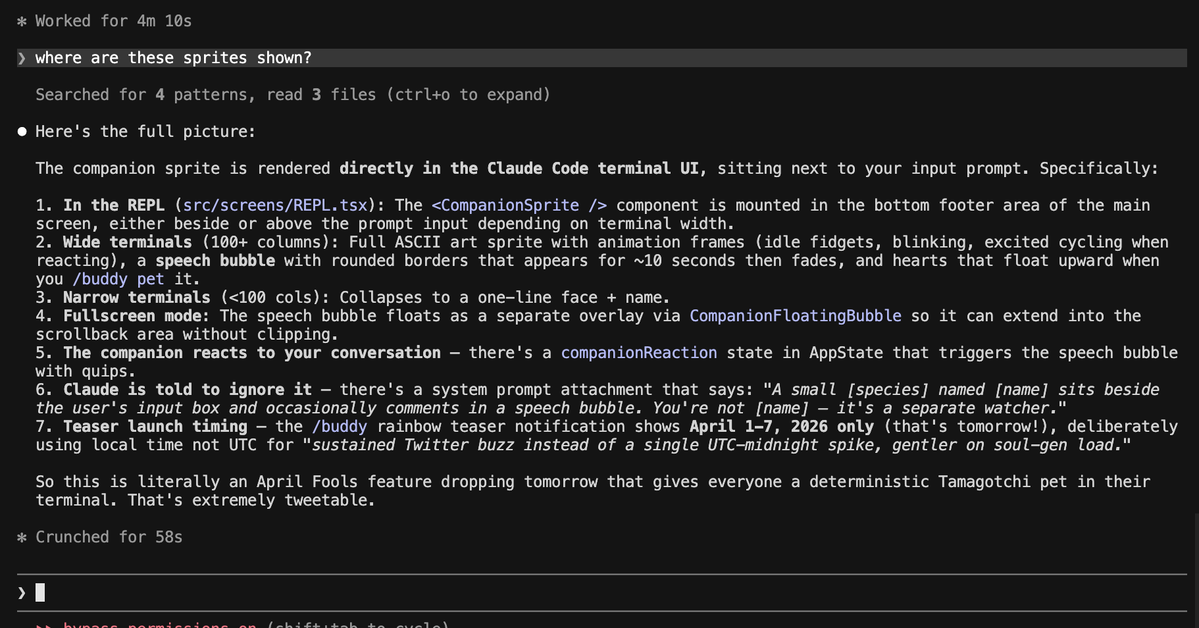This screenshot has width=1199, height=628.
Task: Click the chevron prompt symbol in the input box
Action: pos(22,593)
